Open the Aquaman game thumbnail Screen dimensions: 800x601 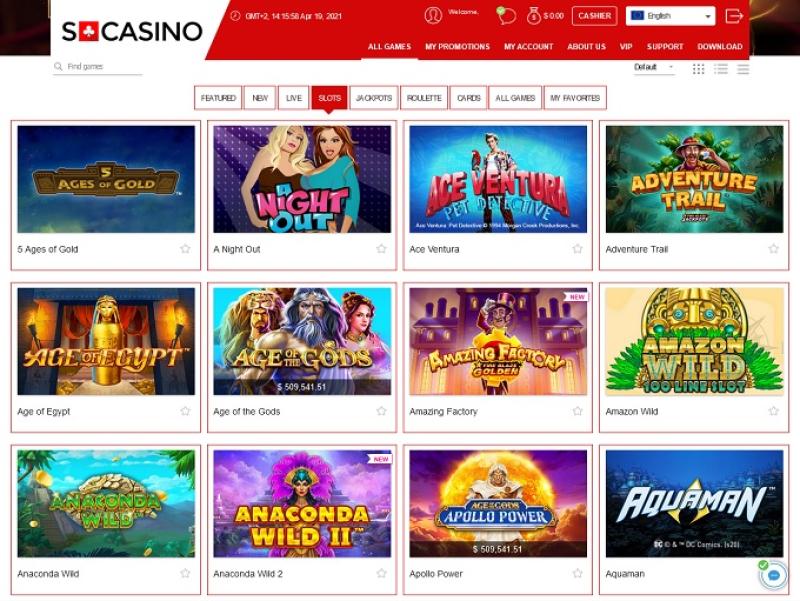coord(694,503)
